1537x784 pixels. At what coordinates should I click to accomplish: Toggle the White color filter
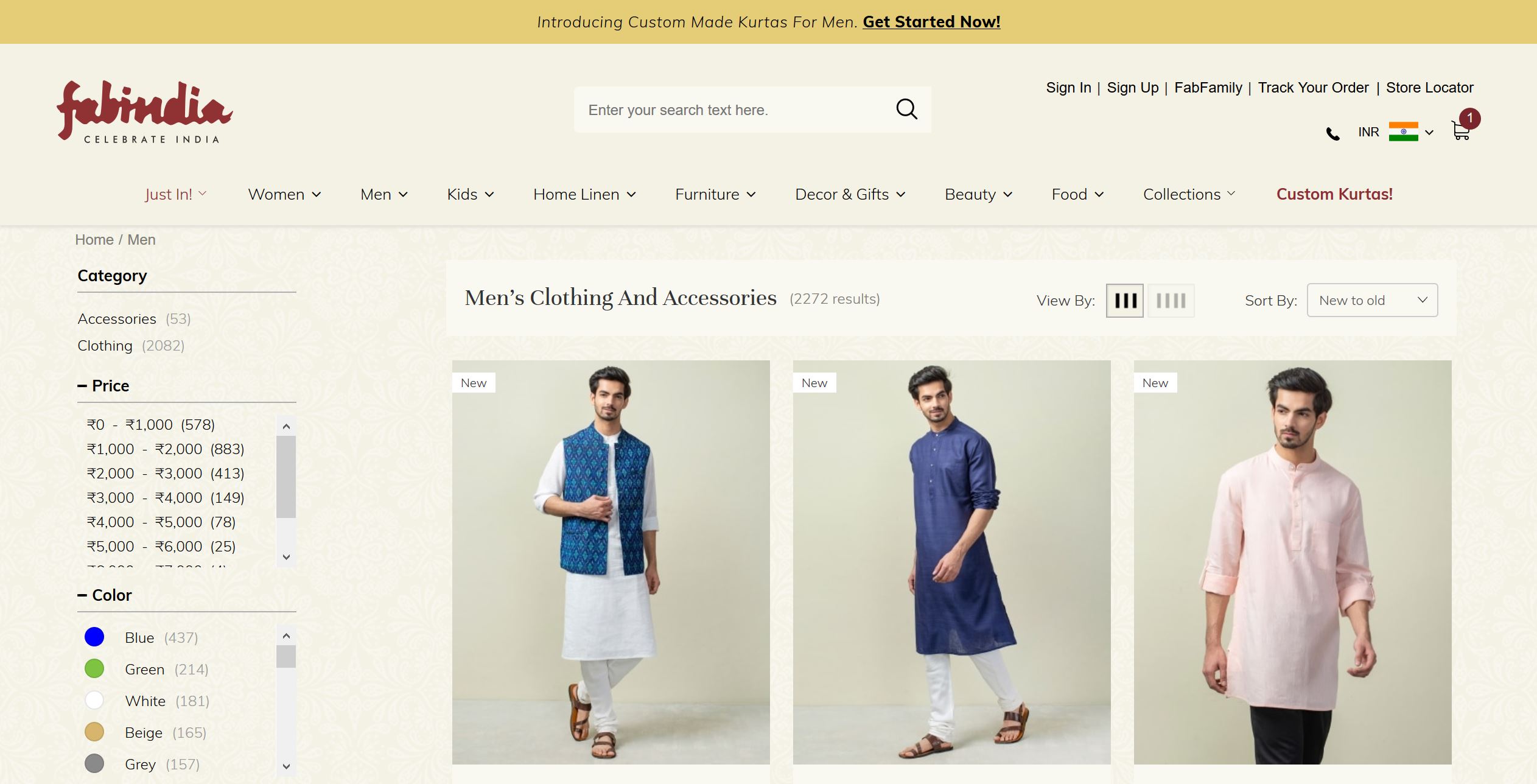coord(94,701)
